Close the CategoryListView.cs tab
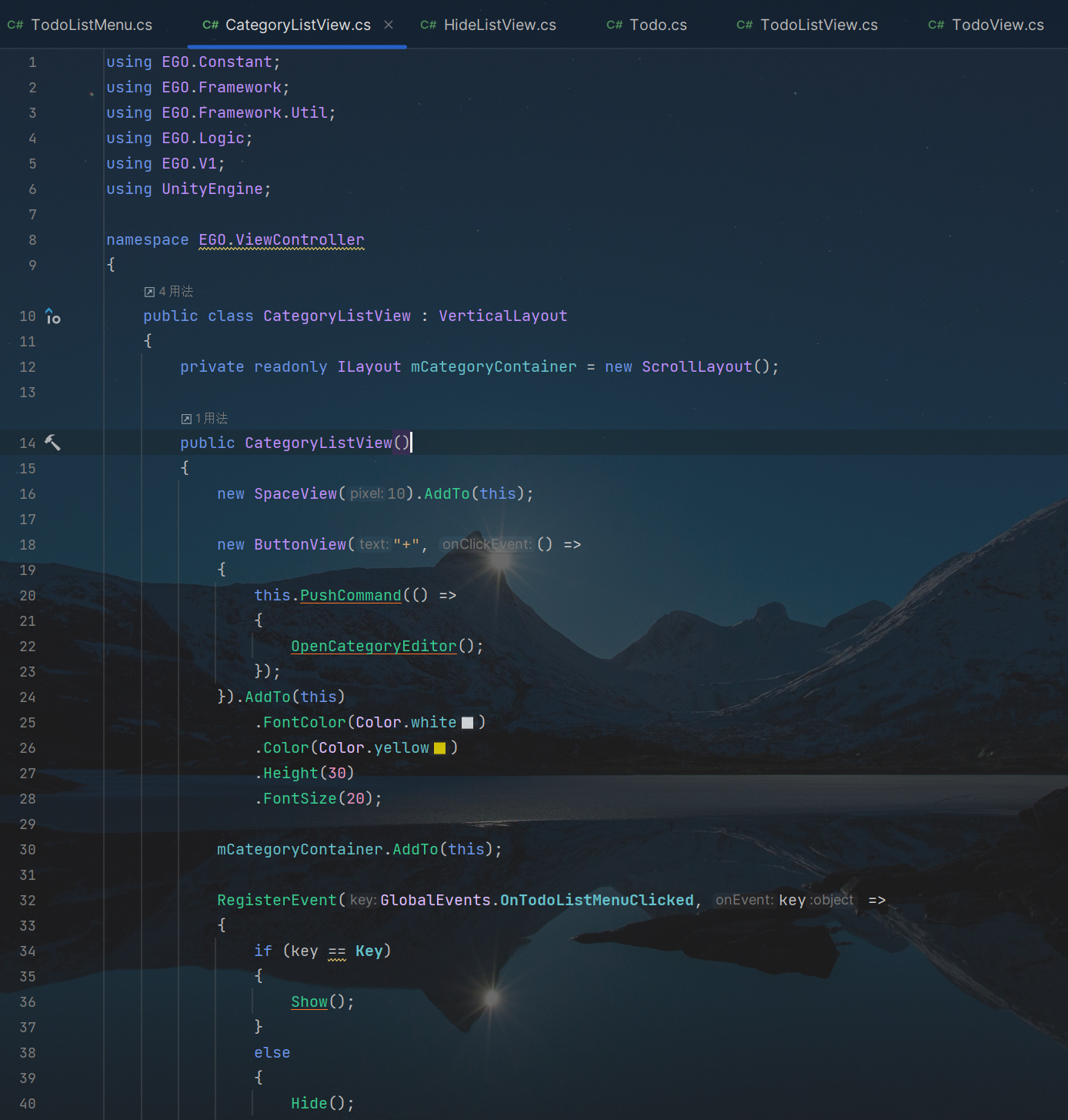The height and width of the screenshot is (1120, 1068). point(389,25)
